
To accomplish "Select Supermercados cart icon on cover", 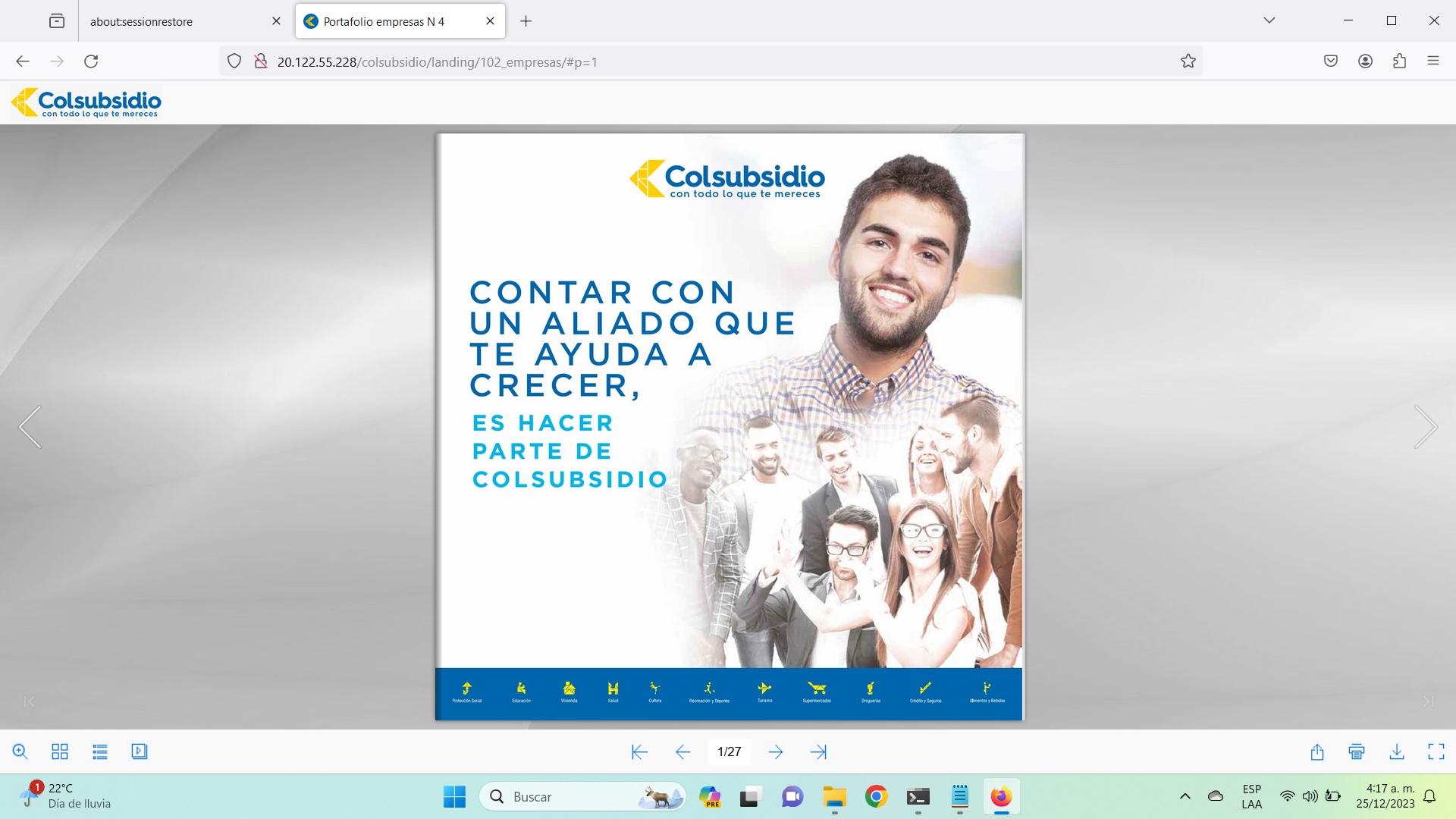I will (817, 692).
